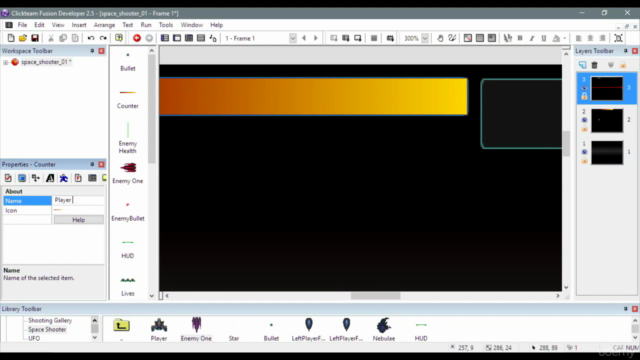Run the application with red button
This screenshot has width=640, height=360.
click(x=137, y=38)
